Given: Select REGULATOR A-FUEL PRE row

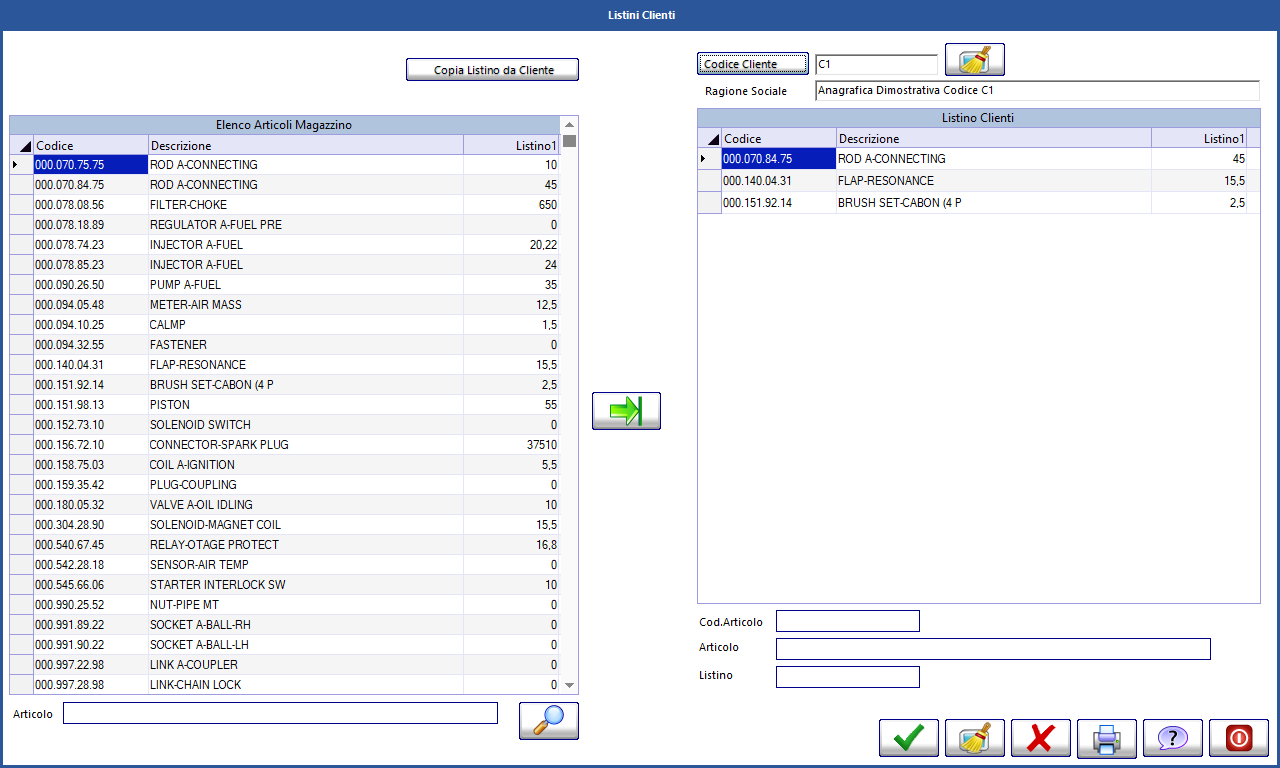Looking at the screenshot, I should pyautogui.click(x=285, y=225).
